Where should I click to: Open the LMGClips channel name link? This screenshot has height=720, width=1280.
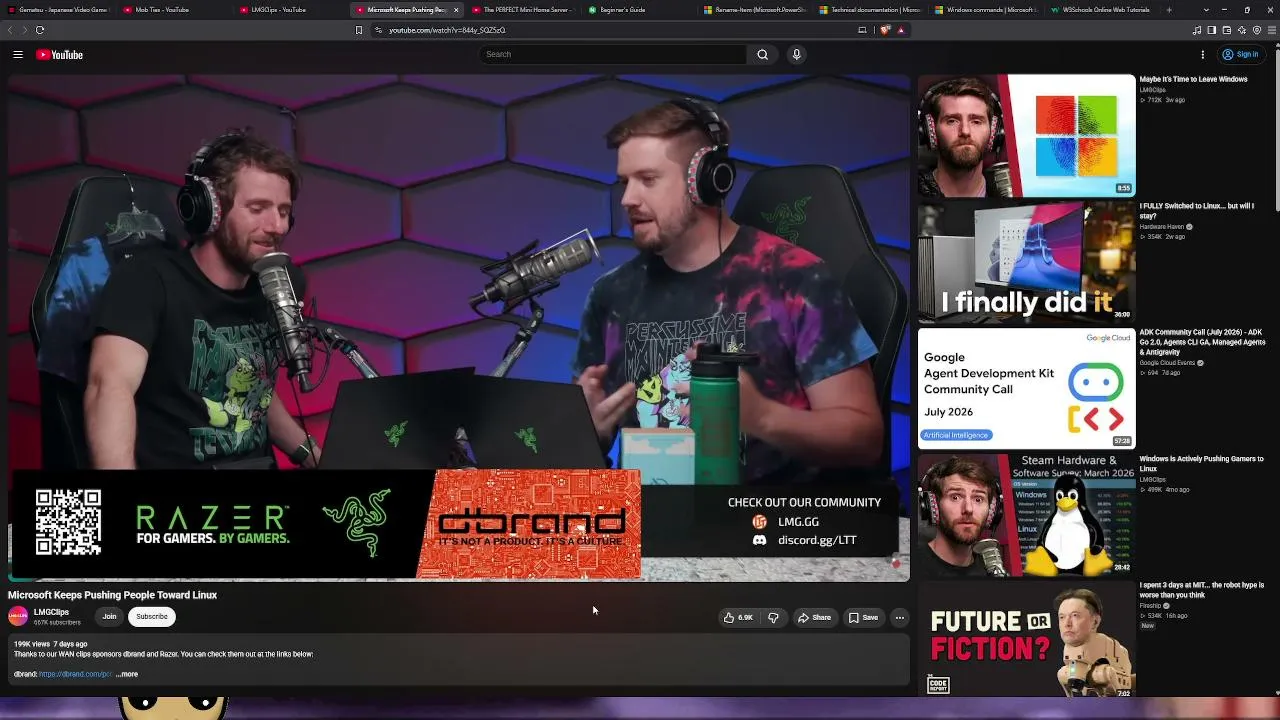51,612
